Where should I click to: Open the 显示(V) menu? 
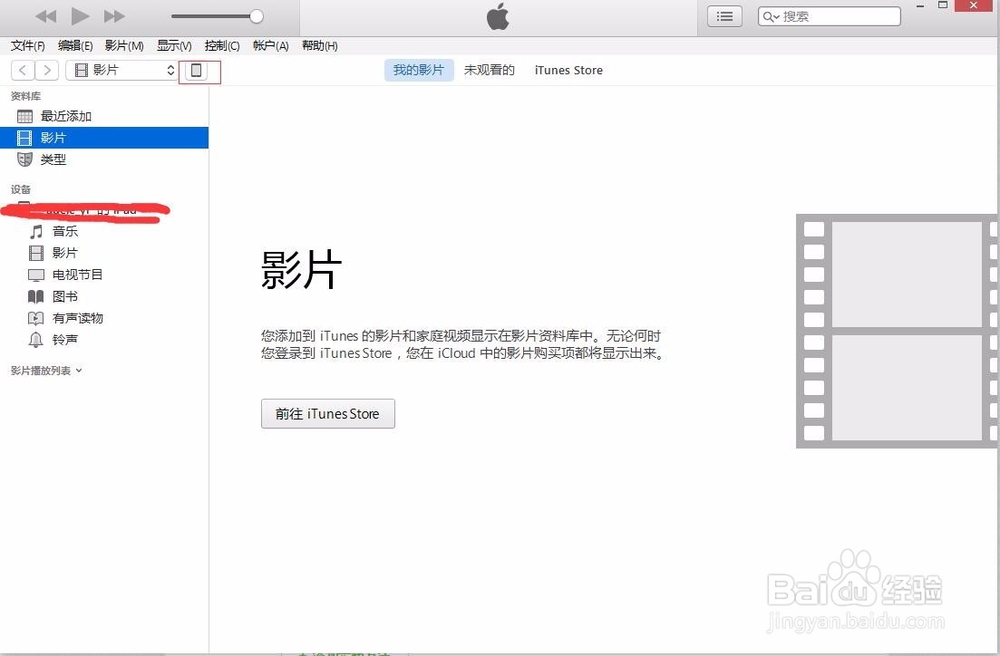[x=174, y=46]
